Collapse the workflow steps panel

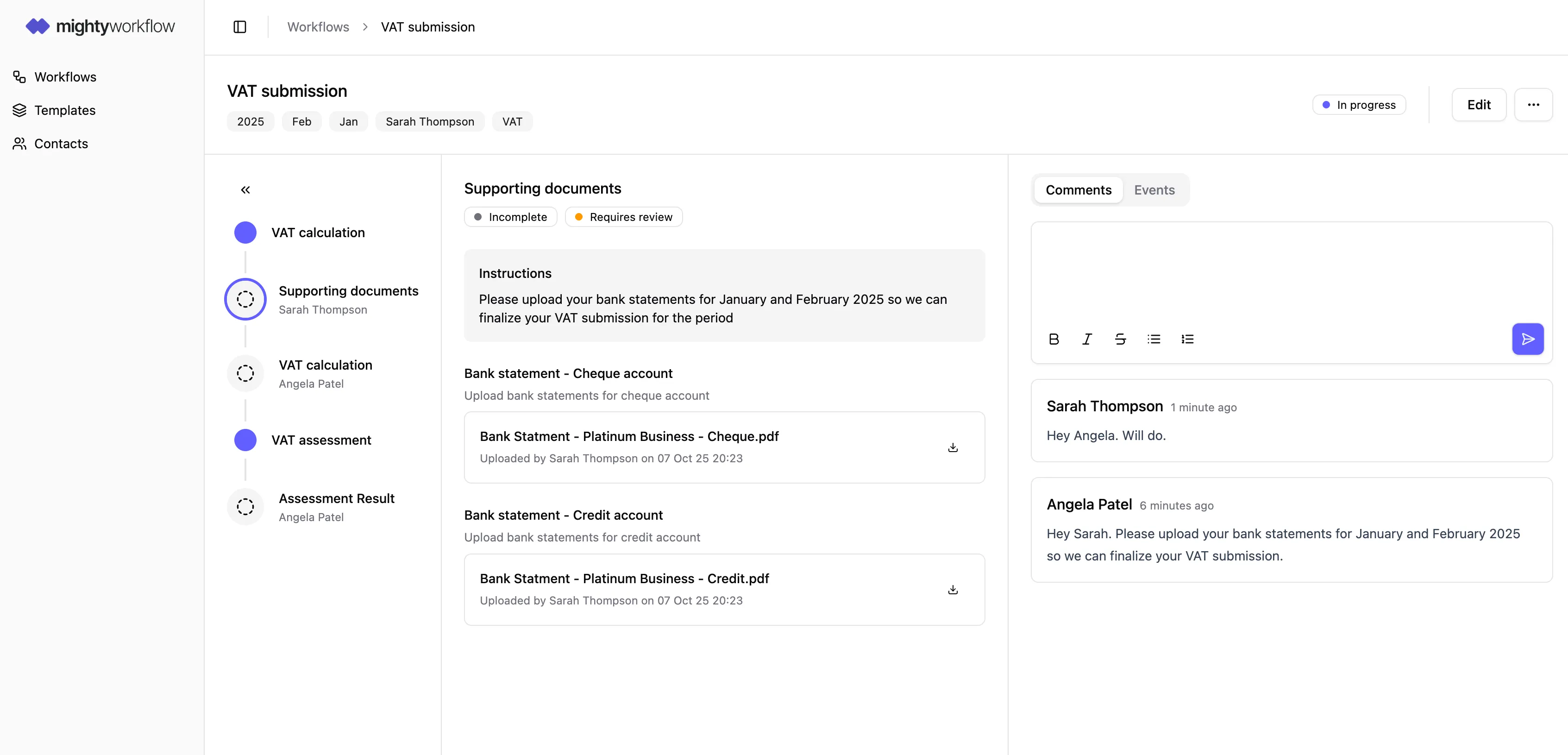pyautogui.click(x=245, y=190)
